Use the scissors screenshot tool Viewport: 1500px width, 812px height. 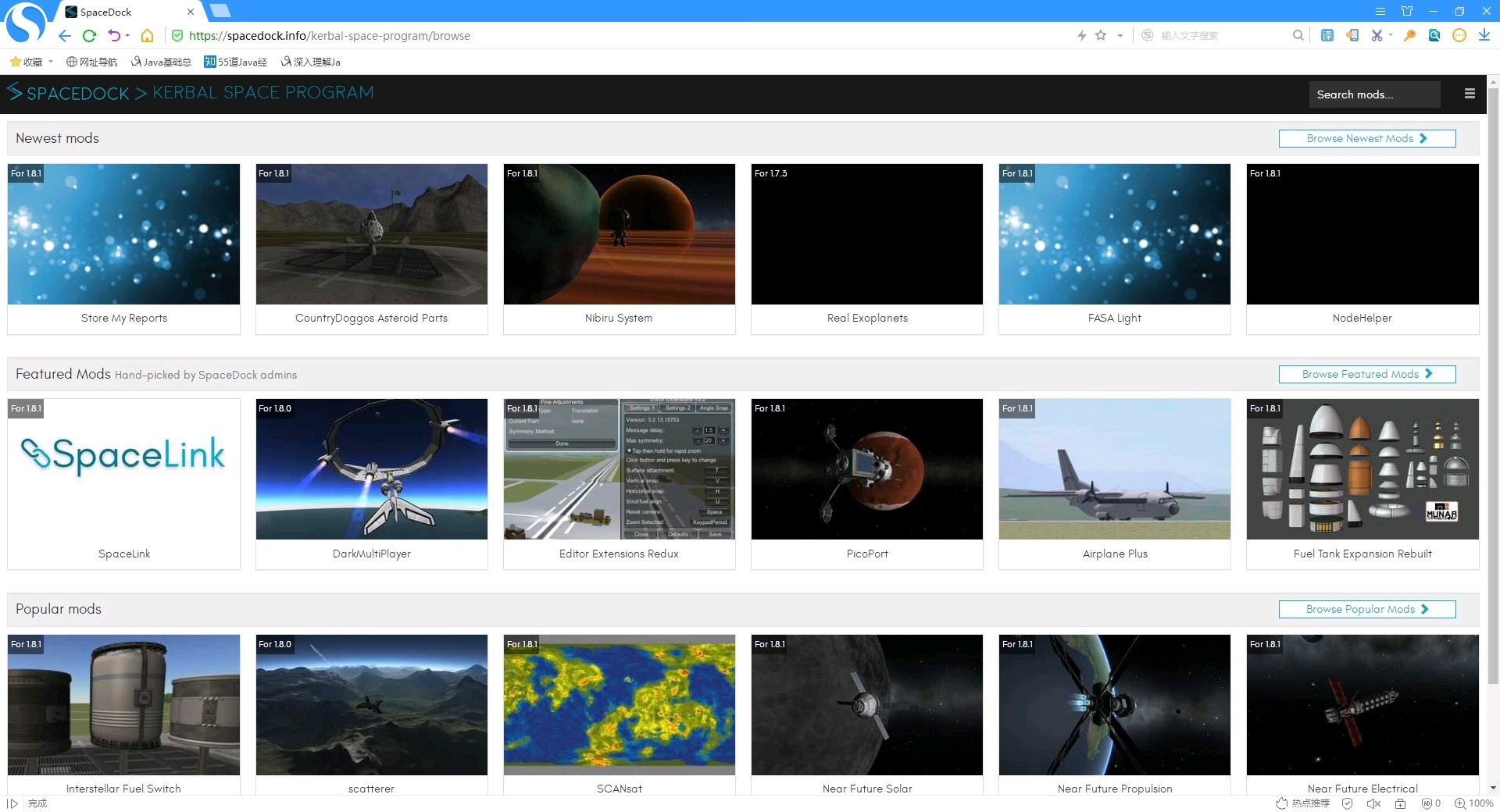click(1377, 35)
